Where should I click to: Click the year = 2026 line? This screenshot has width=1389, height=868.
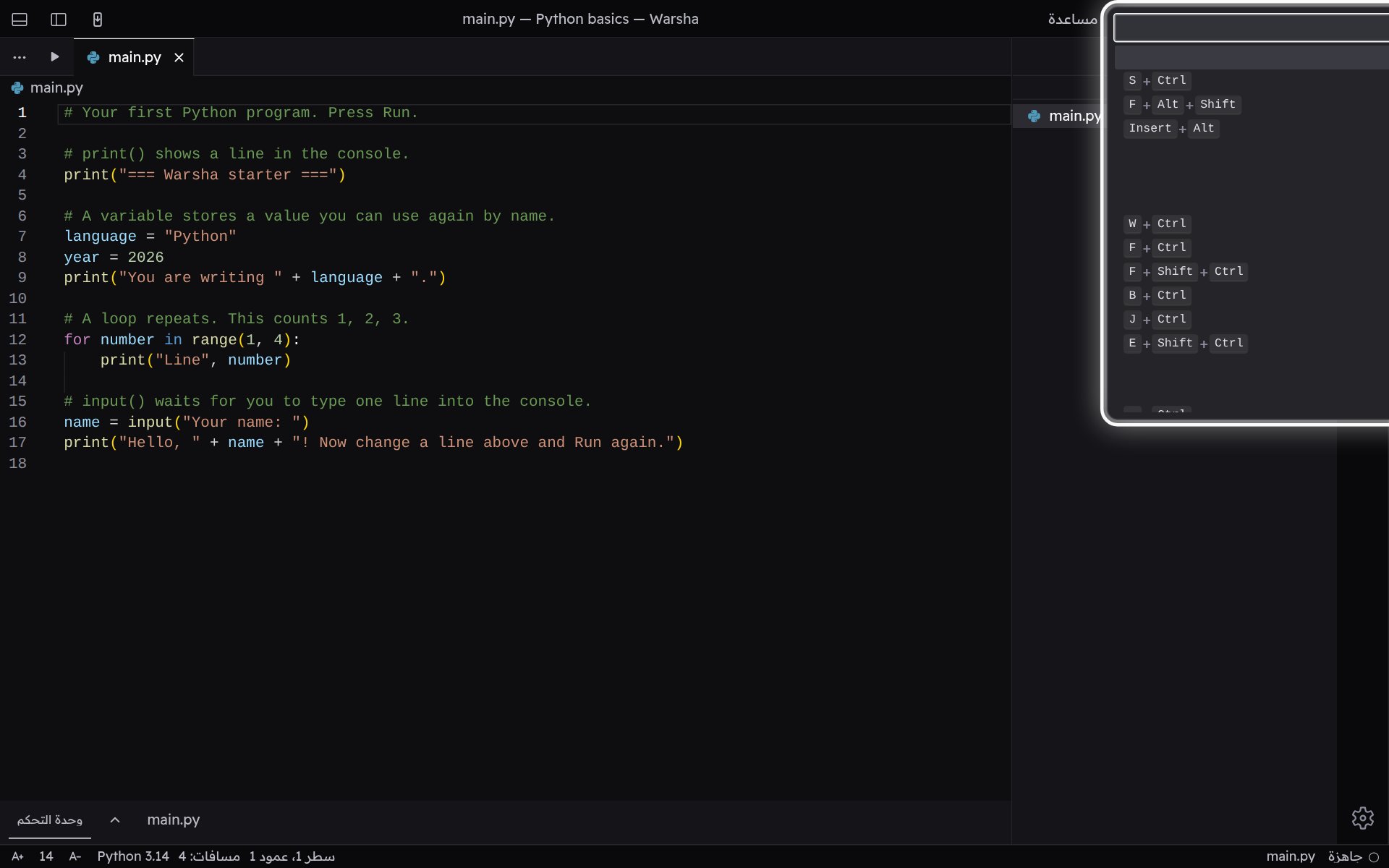pos(114,258)
